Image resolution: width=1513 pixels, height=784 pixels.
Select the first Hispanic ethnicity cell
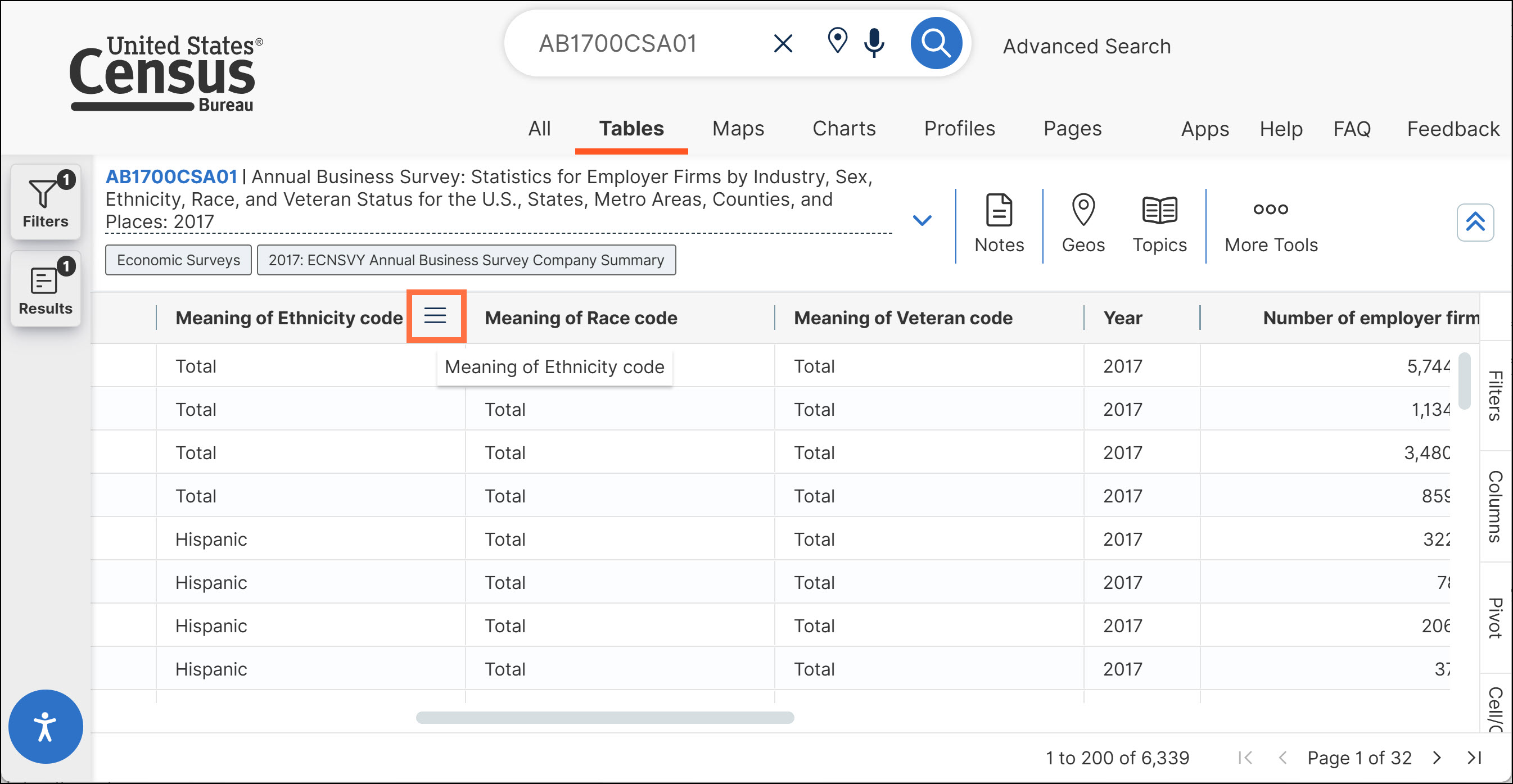311,539
